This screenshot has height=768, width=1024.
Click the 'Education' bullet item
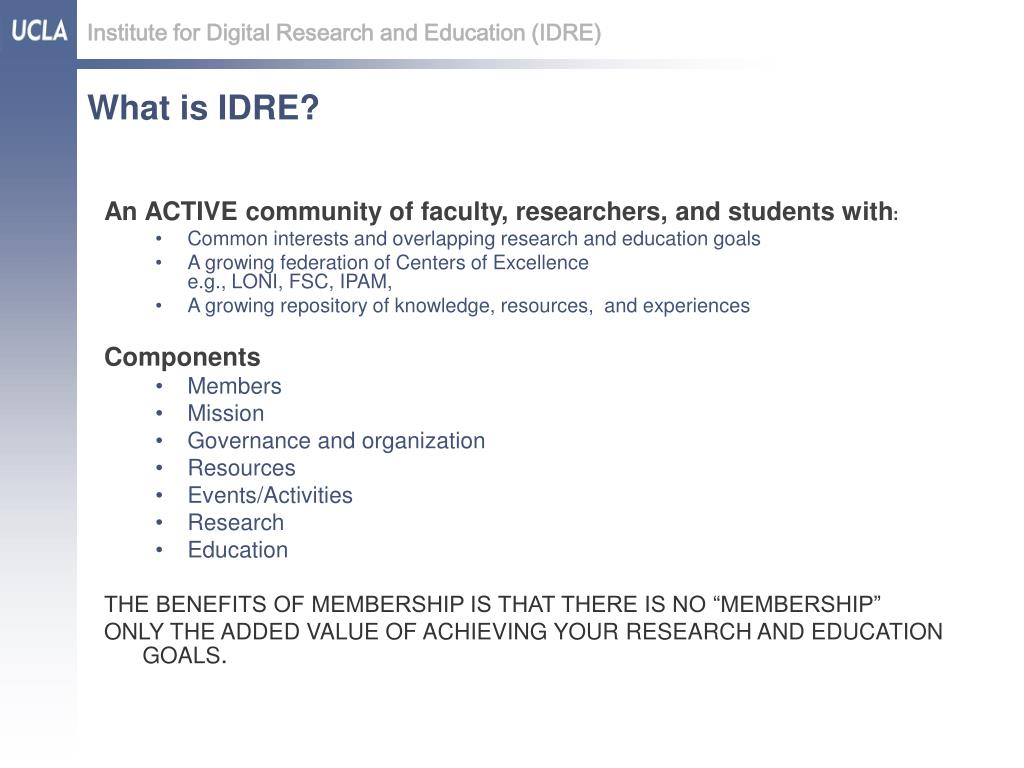pos(238,550)
